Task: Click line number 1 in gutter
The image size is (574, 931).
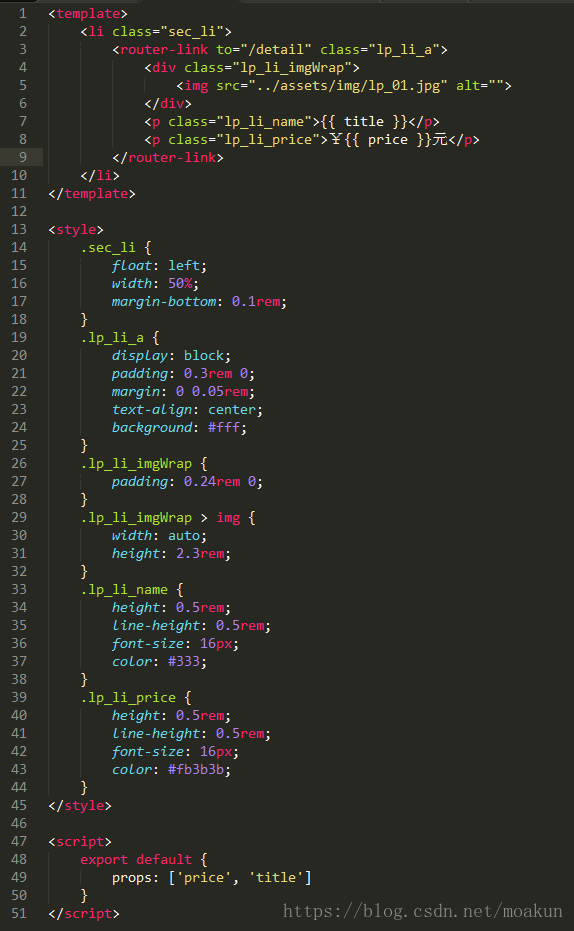Action: [x=23, y=13]
